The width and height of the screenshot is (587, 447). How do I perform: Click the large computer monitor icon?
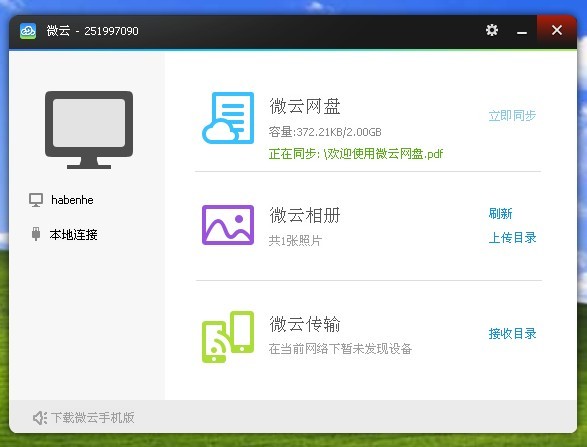pos(89,130)
